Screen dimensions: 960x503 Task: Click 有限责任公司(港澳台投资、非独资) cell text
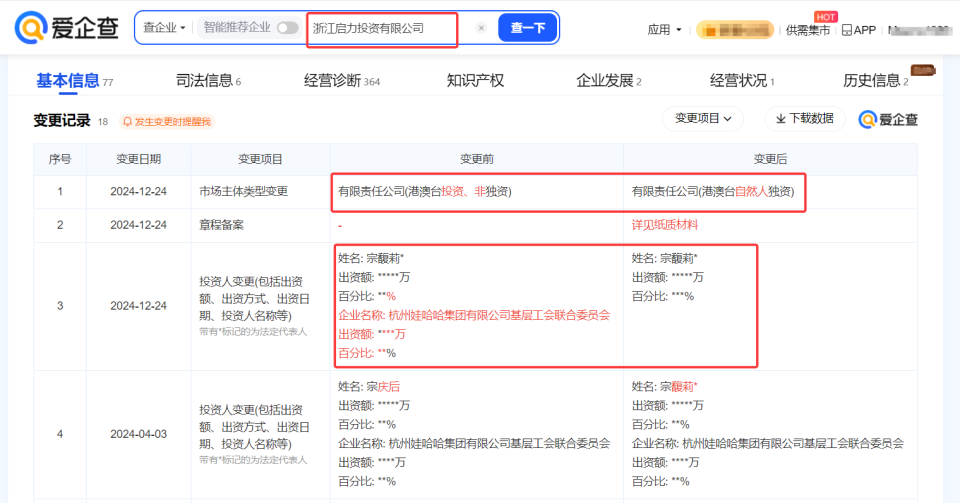[425, 192]
